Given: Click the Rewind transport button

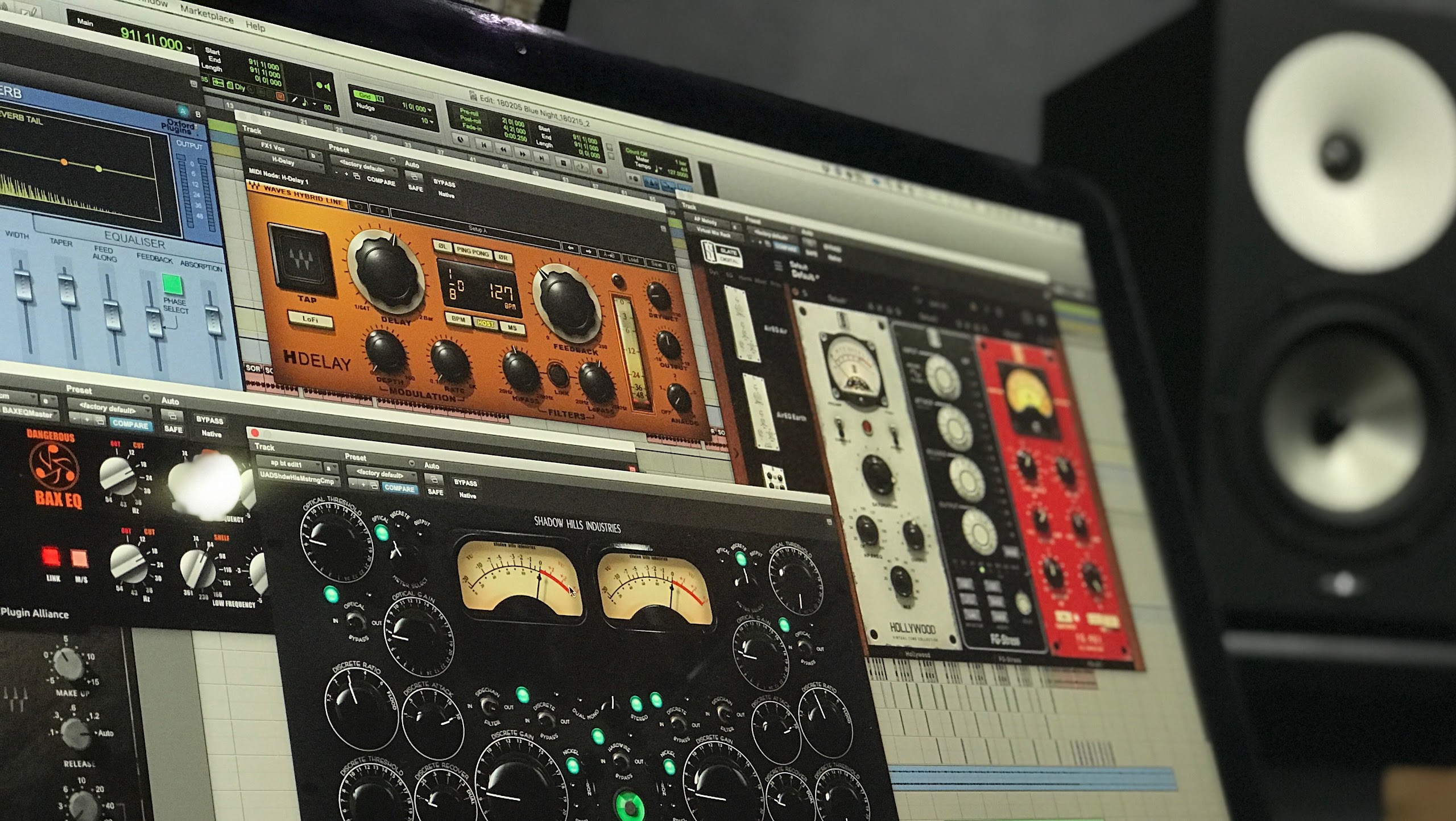Looking at the screenshot, I should [x=503, y=150].
